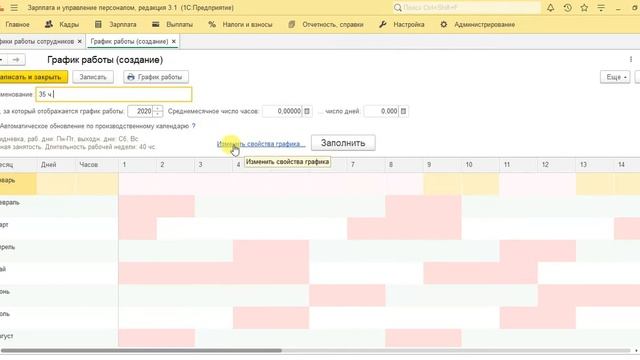Click the day 9 column header
This screenshot has width=640, height=360.
point(442,164)
